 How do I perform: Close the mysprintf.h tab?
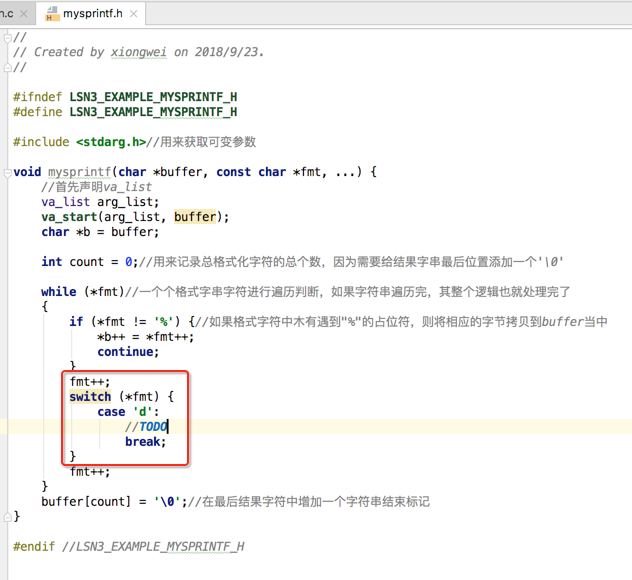tap(134, 14)
